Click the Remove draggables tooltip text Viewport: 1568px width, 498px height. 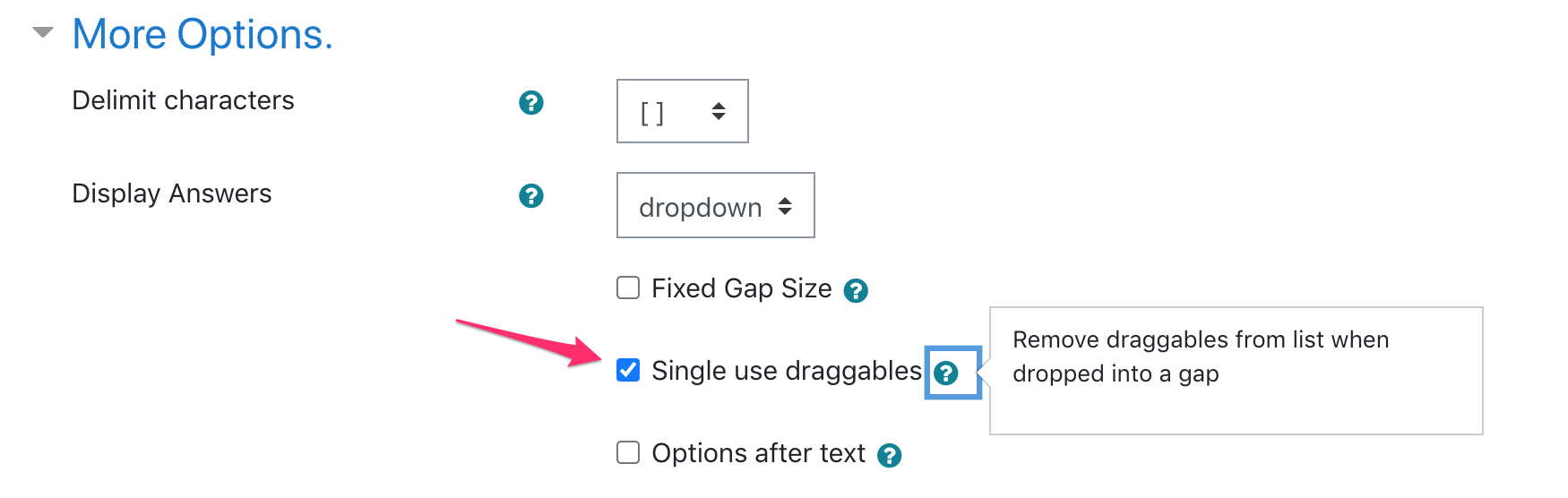pyautogui.click(x=1200, y=356)
